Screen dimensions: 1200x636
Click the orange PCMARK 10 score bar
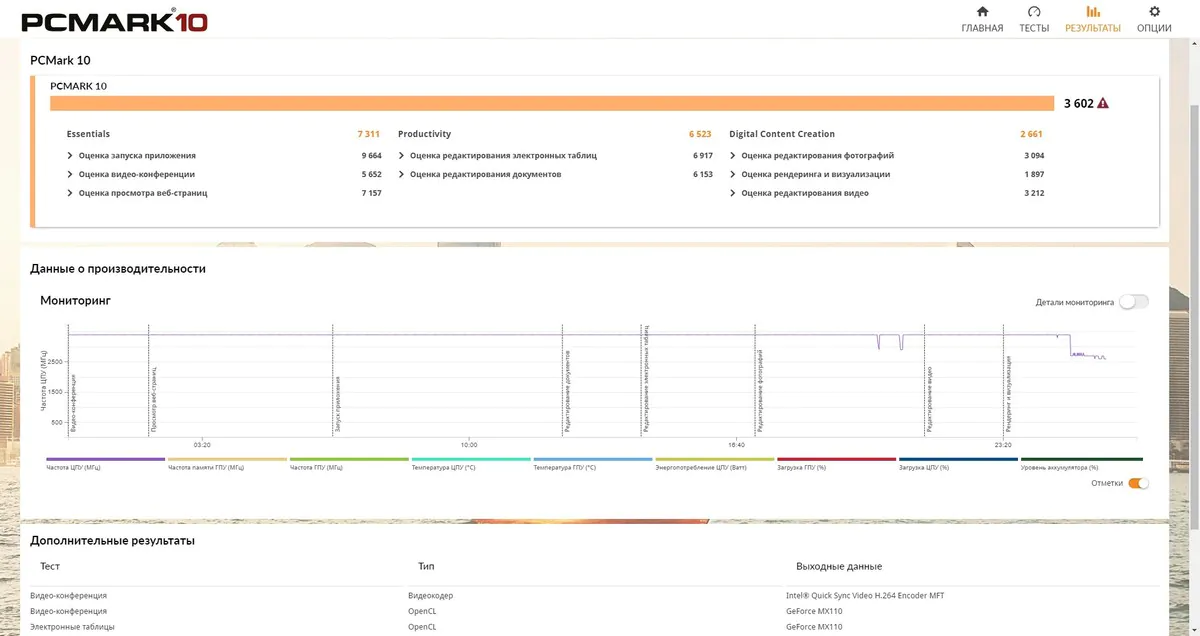[x=552, y=103]
